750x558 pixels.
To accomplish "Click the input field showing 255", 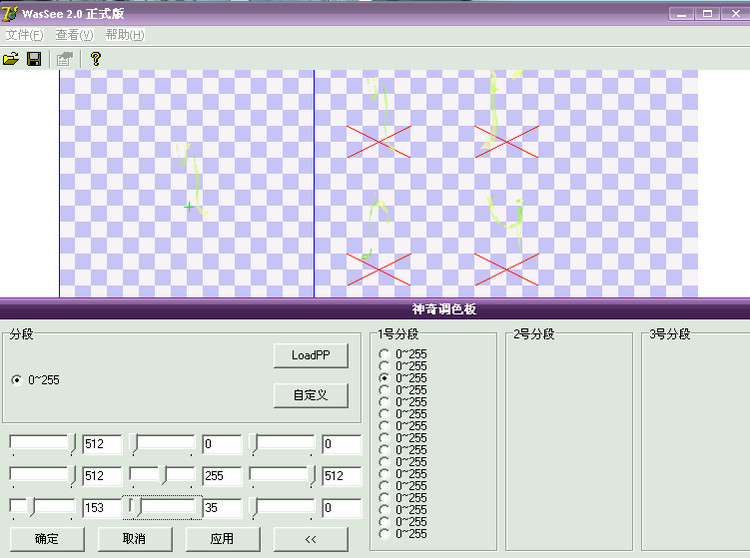I will tap(222, 476).
